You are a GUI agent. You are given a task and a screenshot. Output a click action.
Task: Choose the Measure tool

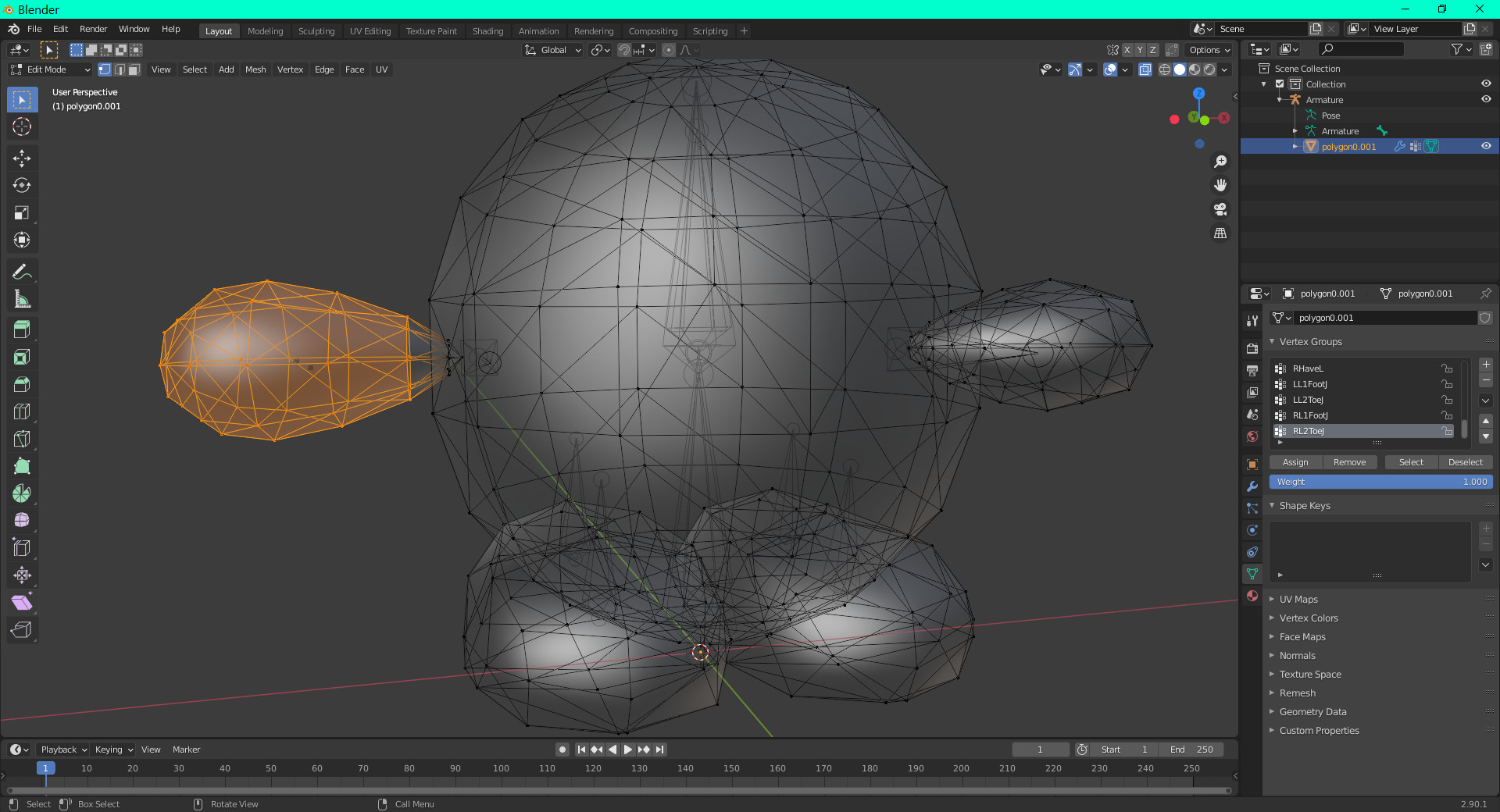[22, 299]
